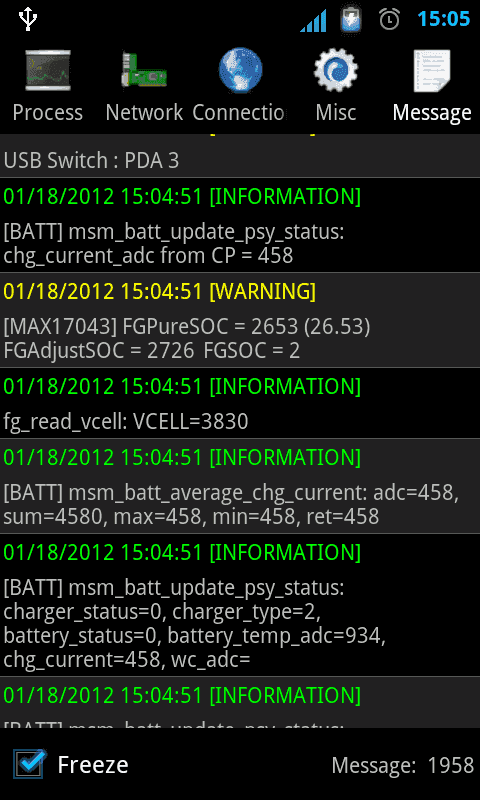
Task: Open the Process tab monitor icon
Action: [48, 70]
